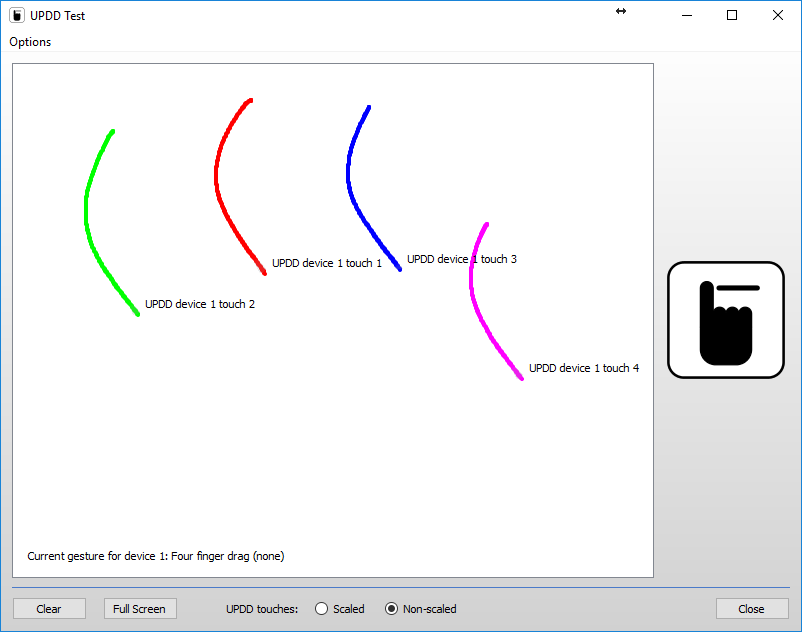The width and height of the screenshot is (802, 632).
Task: Click the 'UPDD device 1 touch 4' label
Action: 584,368
